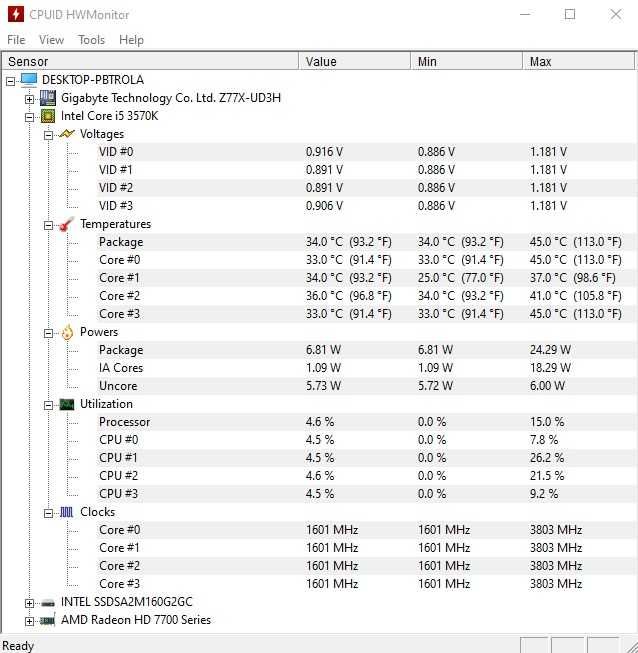Screen dimensions: 638x653
Task: Click the 26.2 % max value of CPU #1
Action: [547, 458]
